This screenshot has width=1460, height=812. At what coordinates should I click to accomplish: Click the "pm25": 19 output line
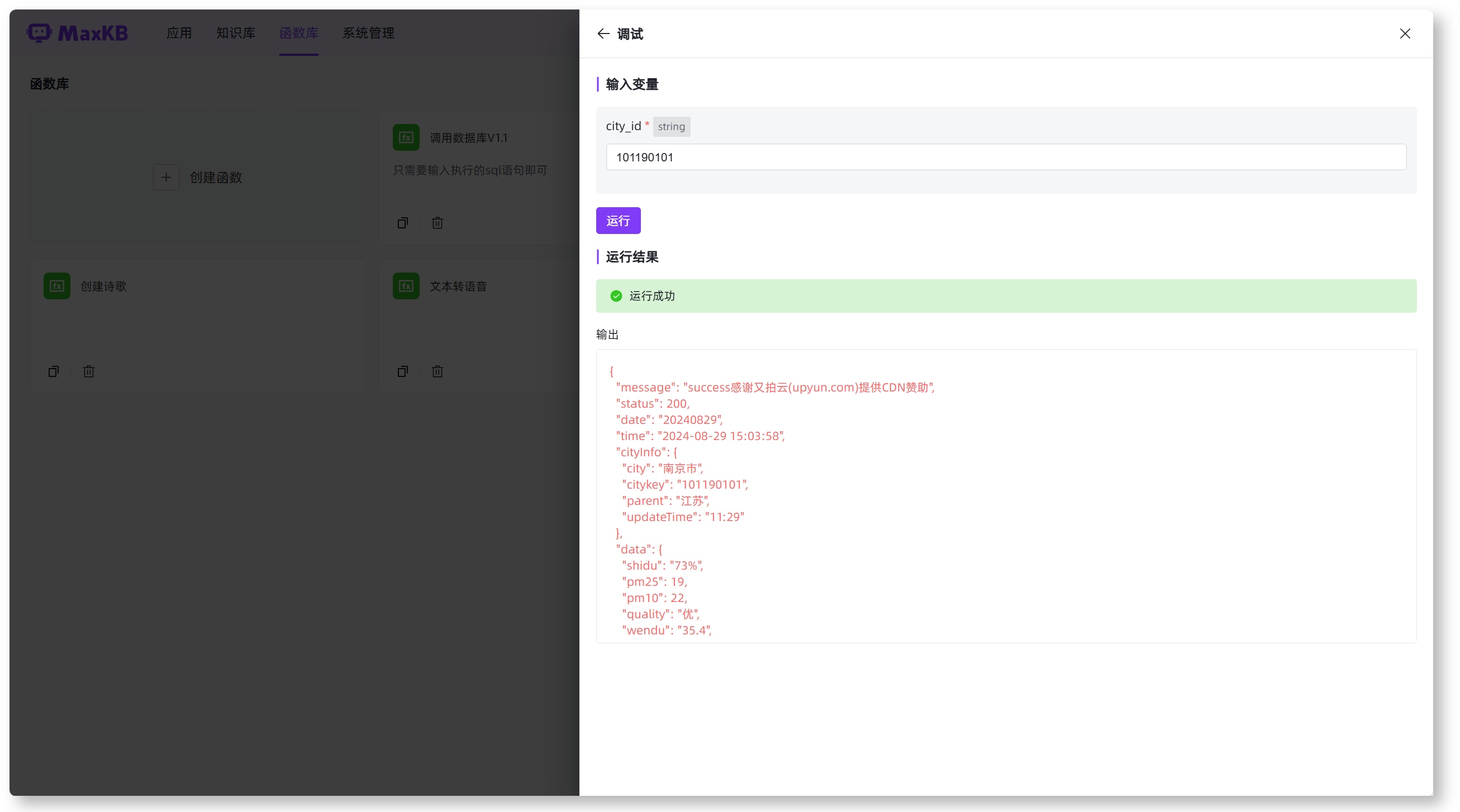[x=654, y=581]
